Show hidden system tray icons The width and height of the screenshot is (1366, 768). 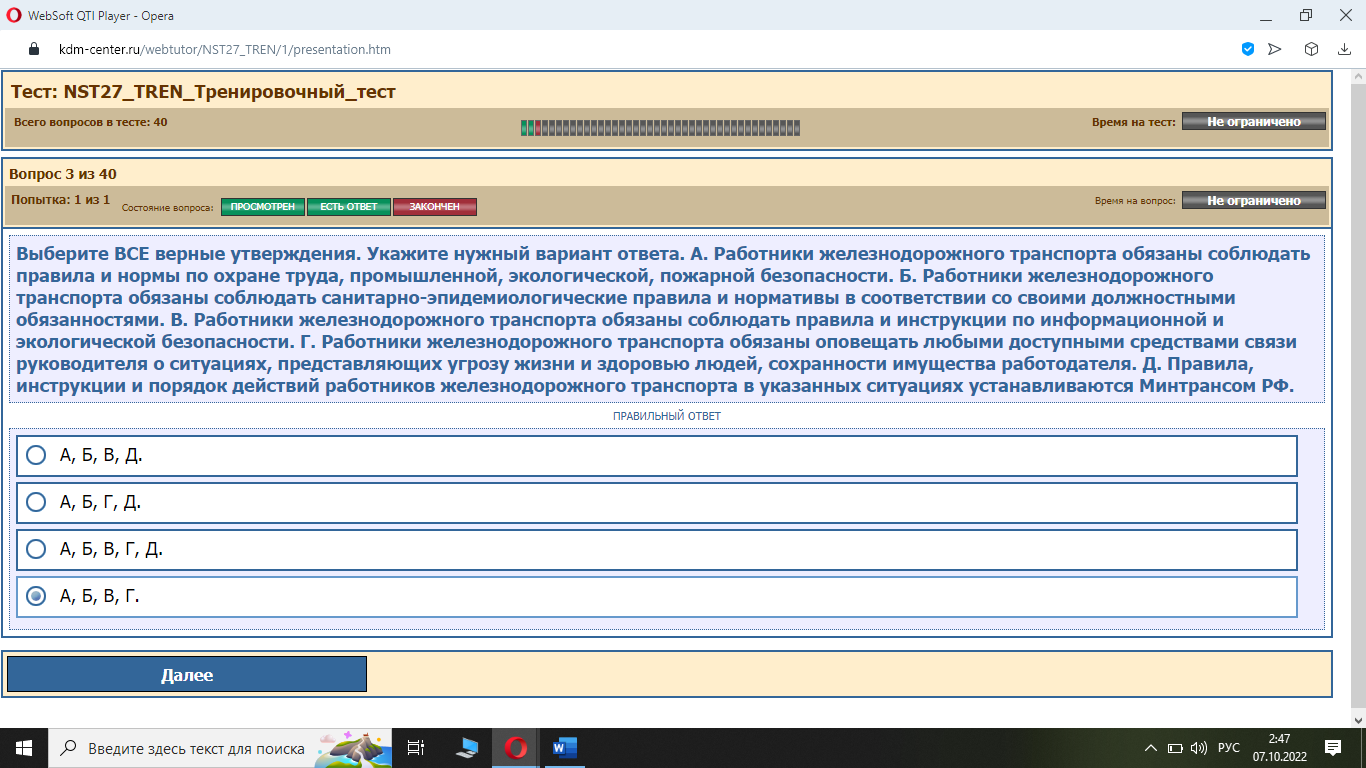coord(1151,748)
